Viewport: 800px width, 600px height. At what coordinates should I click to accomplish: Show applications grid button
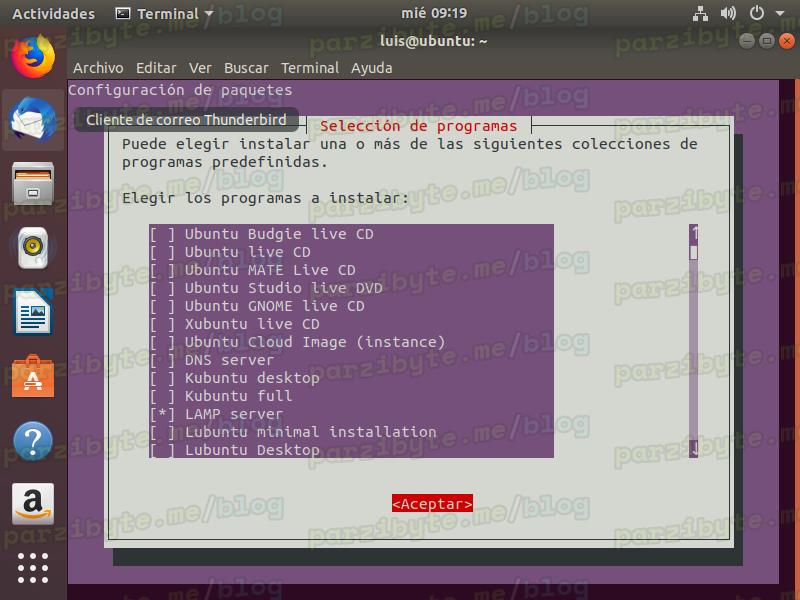pyautogui.click(x=33, y=567)
